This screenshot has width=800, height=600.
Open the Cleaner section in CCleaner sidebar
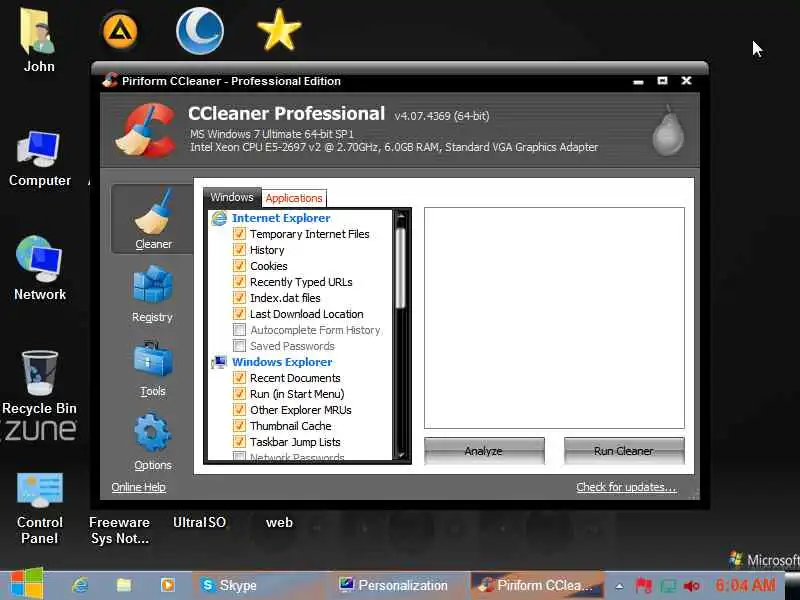153,219
